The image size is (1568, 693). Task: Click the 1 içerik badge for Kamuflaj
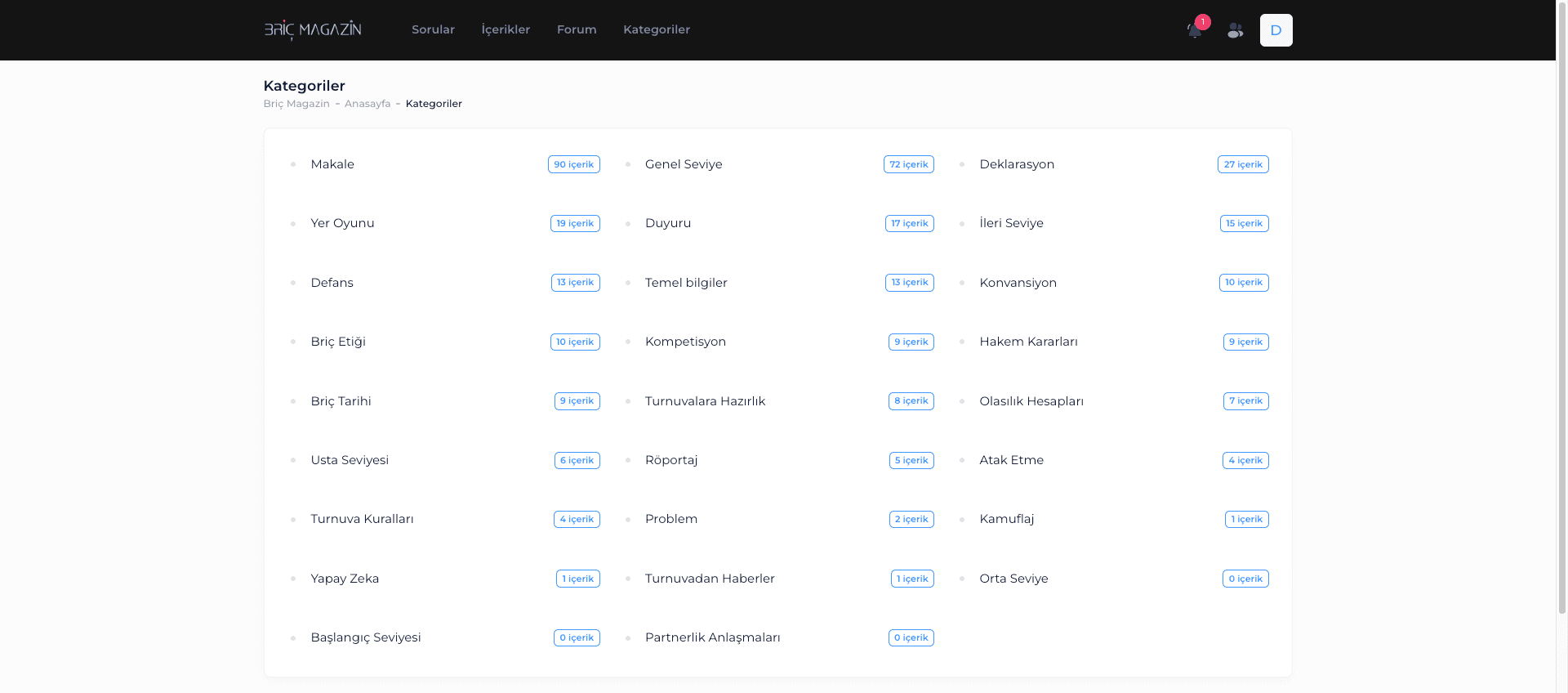coord(1247,519)
